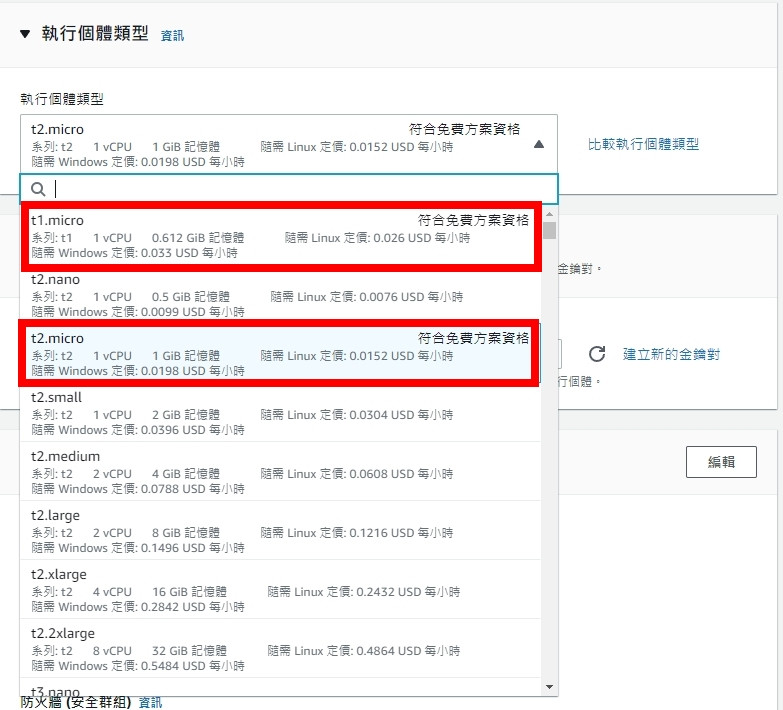This screenshot has height=710, width=783.
Task: Open the 建立新的金鑰對 link
Action: pyautogui.click(x=671, y=355)
